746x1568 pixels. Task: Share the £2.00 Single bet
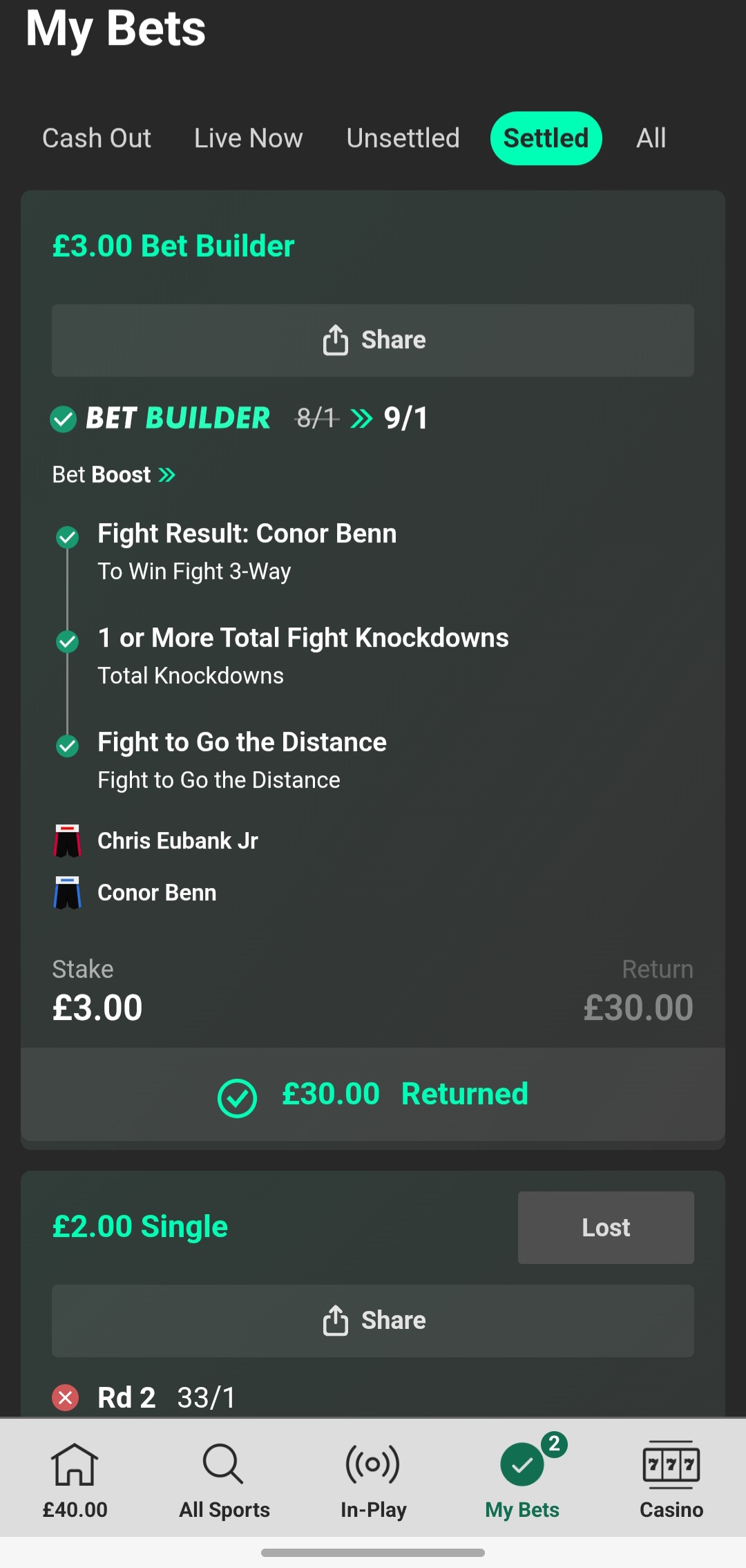[373, 1321]
